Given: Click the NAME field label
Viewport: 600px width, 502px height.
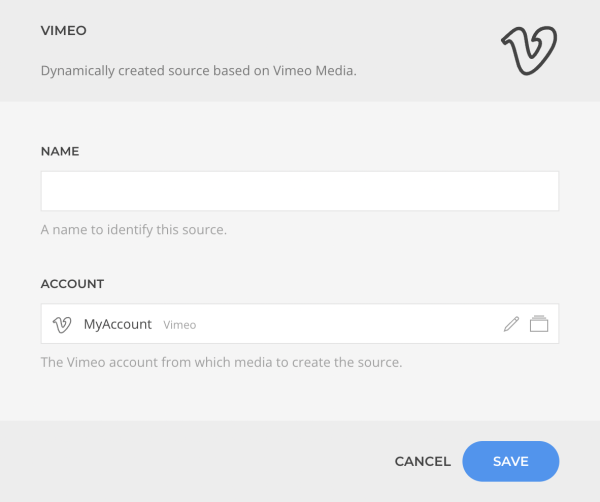Looking at the screenshot, I should [60, 151].
